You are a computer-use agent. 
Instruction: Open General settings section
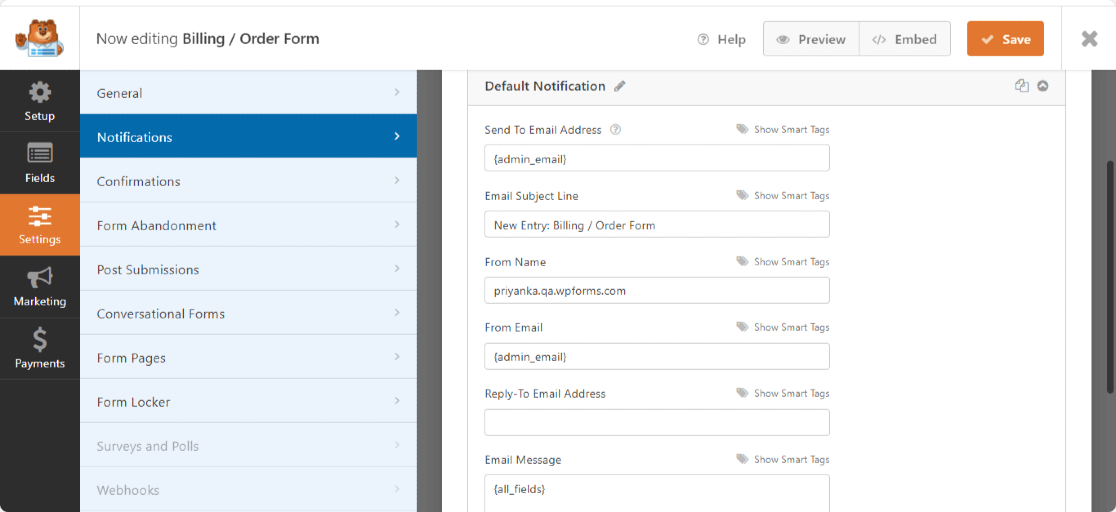tap(248, 93)
